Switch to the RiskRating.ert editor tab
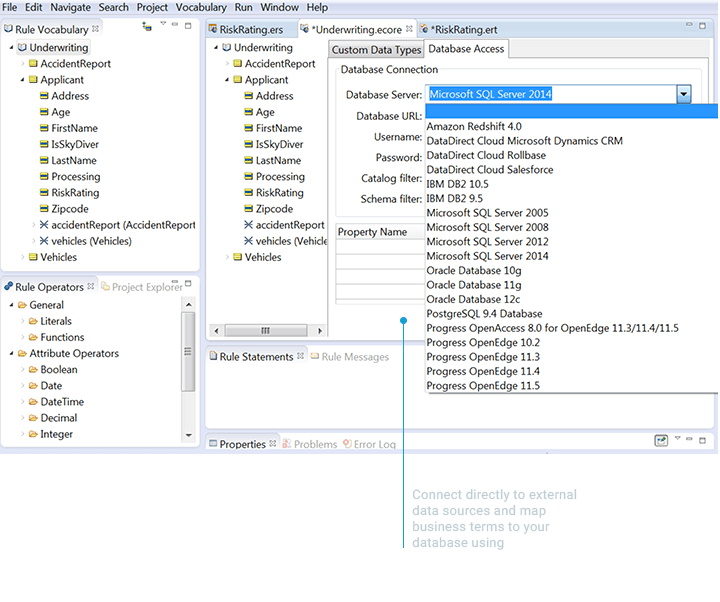The height and width of the screenshot is (602, 720). (x=459, y=29)
